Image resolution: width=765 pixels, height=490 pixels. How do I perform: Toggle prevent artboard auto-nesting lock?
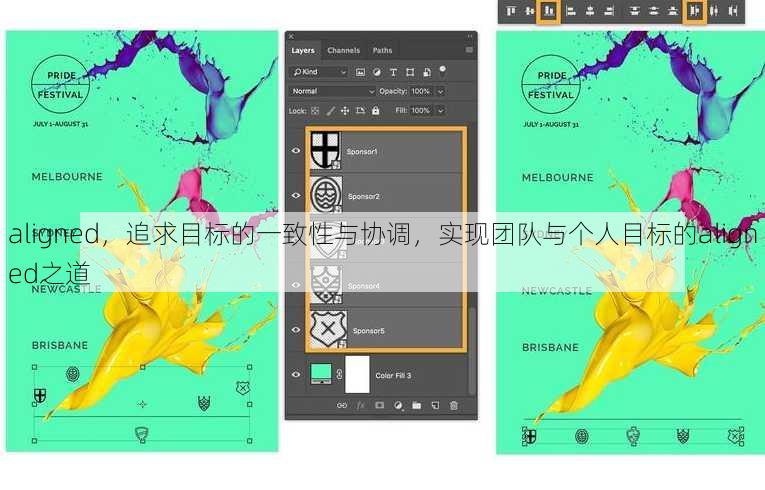[360, 111]
